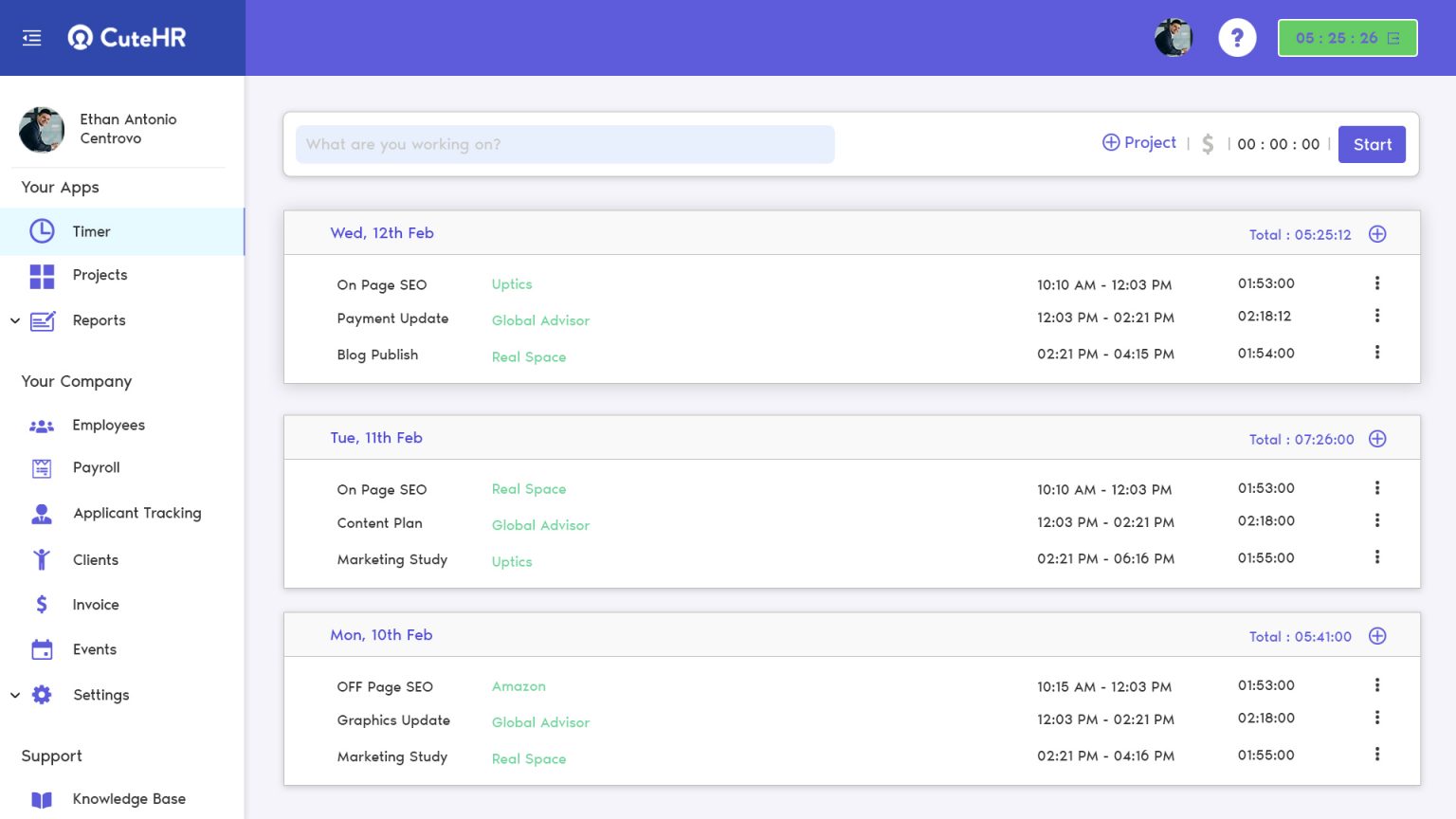Open options for Payment Update entry

(1377, 316)
